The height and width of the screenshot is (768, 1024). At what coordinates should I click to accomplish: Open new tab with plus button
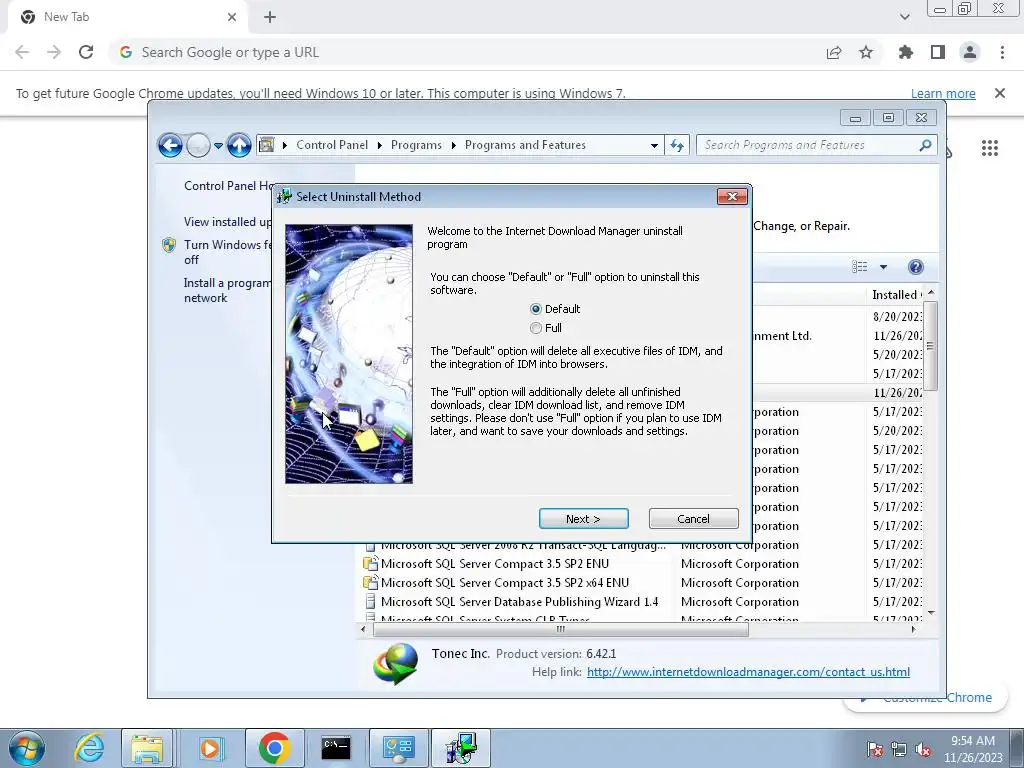270,17
